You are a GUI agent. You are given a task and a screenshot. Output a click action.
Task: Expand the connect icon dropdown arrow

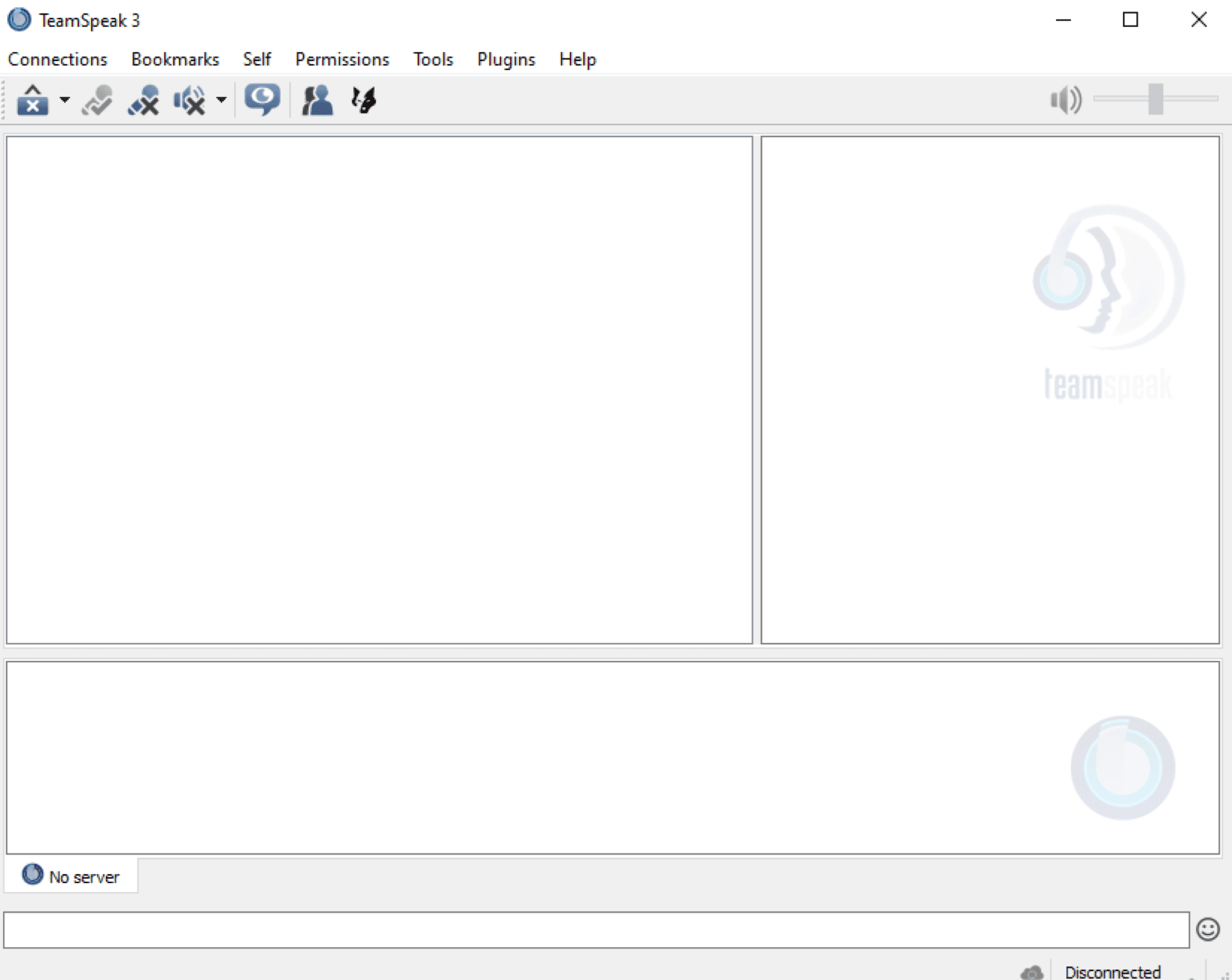pyautogui.click(x=64, y=100)
